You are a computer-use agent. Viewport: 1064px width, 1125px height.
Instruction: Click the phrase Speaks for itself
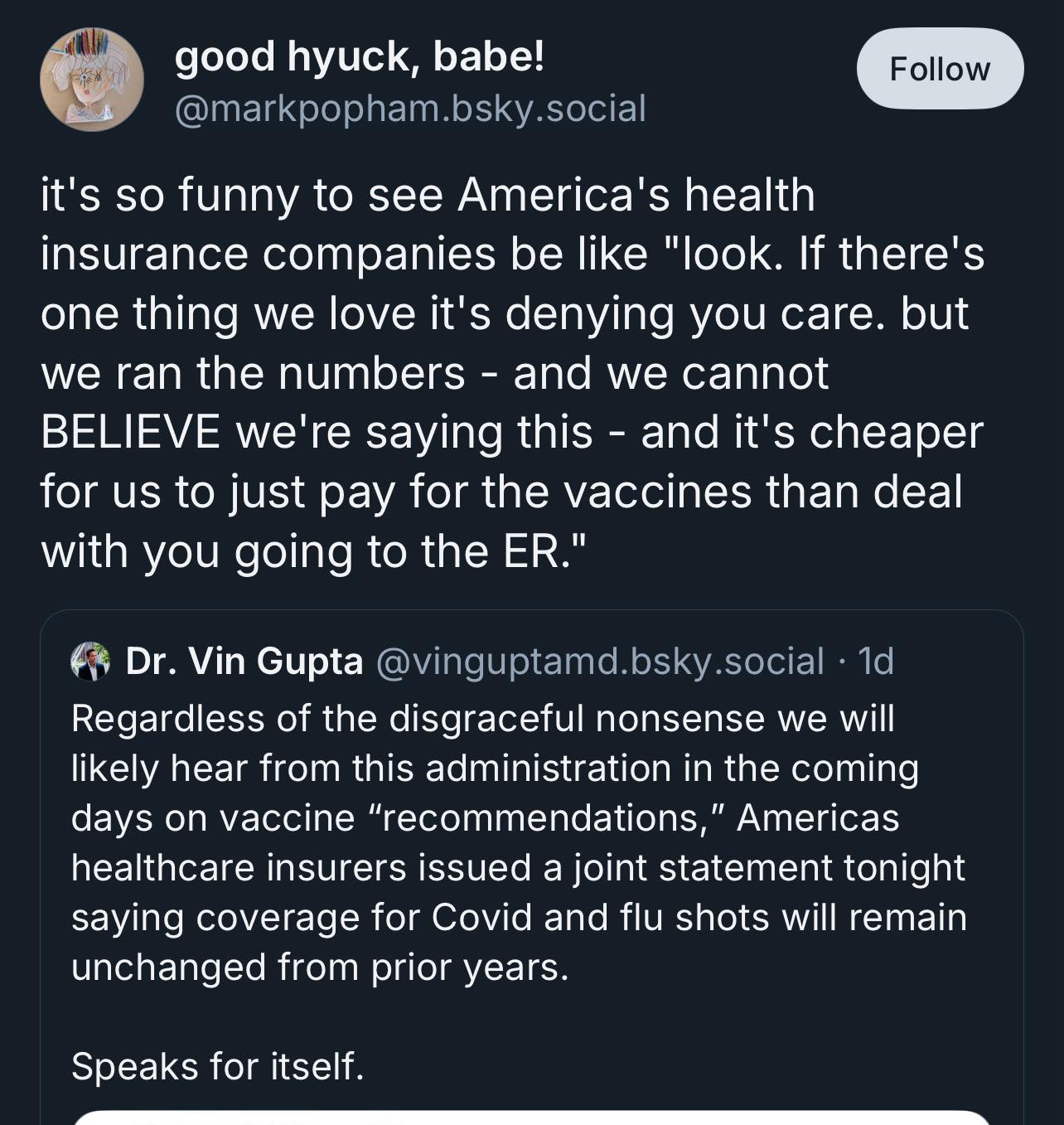221,1068
